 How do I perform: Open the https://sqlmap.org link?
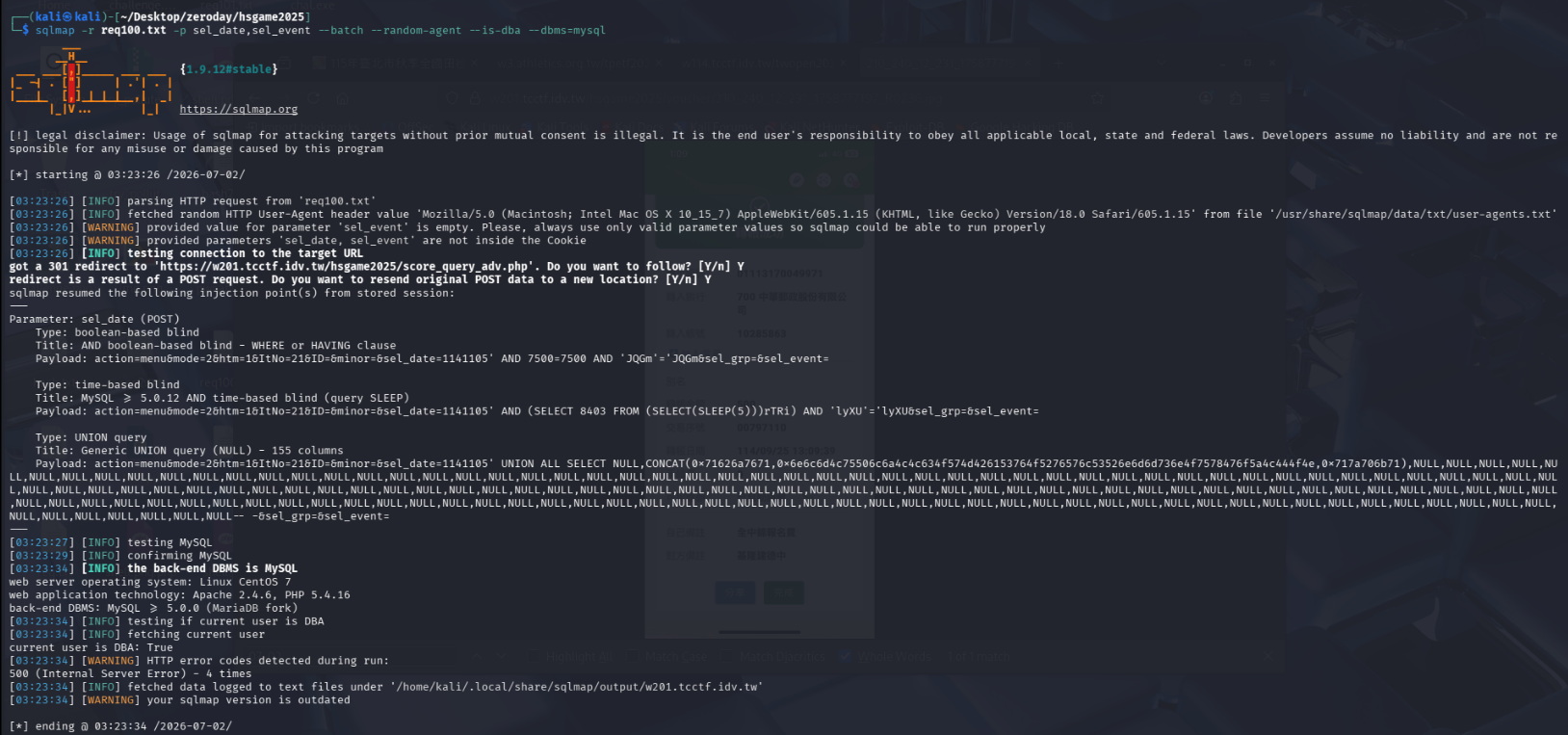(x=239, y=109)
